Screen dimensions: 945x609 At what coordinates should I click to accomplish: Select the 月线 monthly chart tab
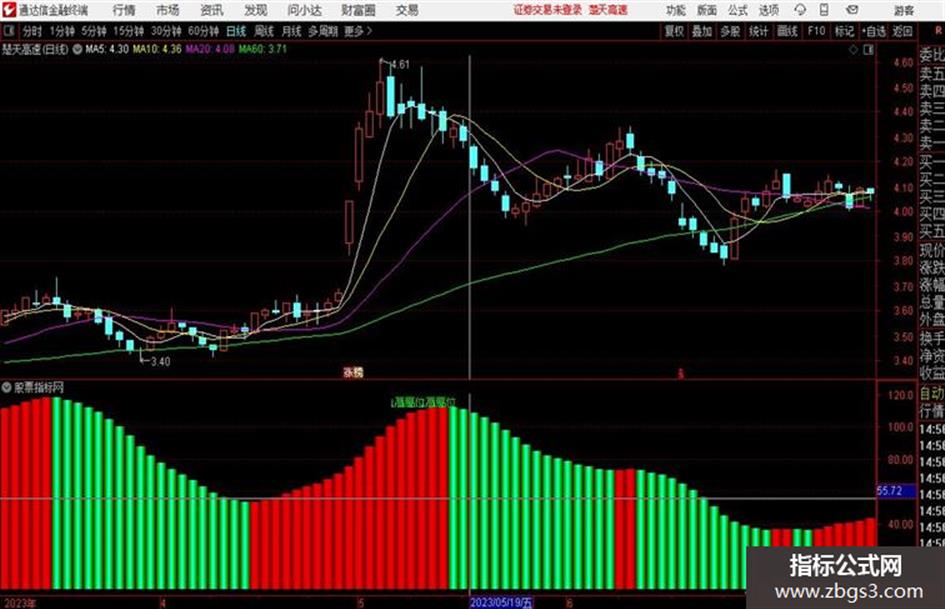click(292, 31)
